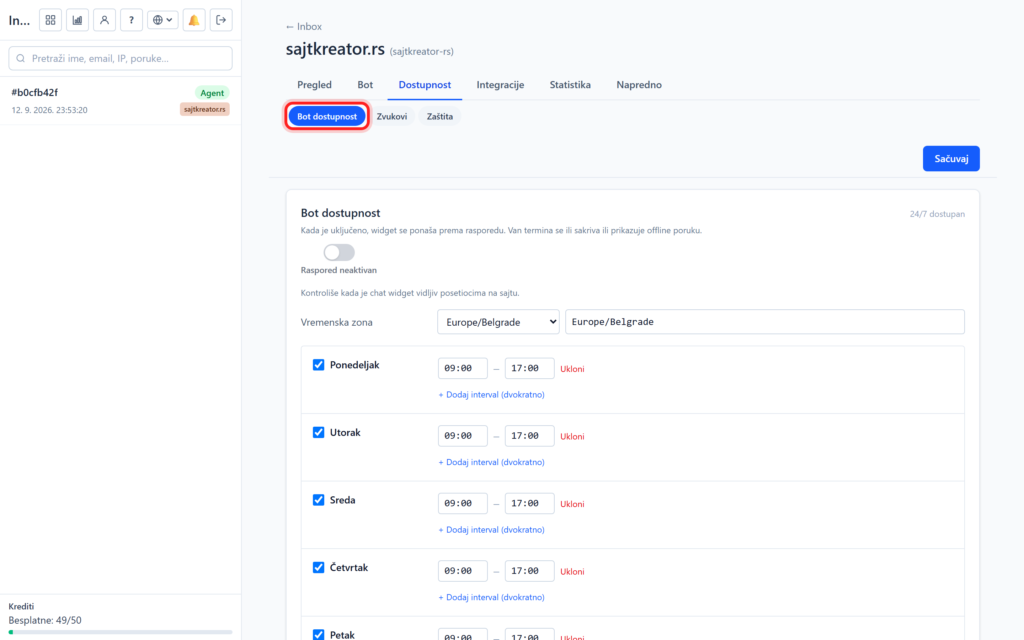The image size is (1024, 640).
Task: Open the Napredno tab
Action: [x=639, y=85]
